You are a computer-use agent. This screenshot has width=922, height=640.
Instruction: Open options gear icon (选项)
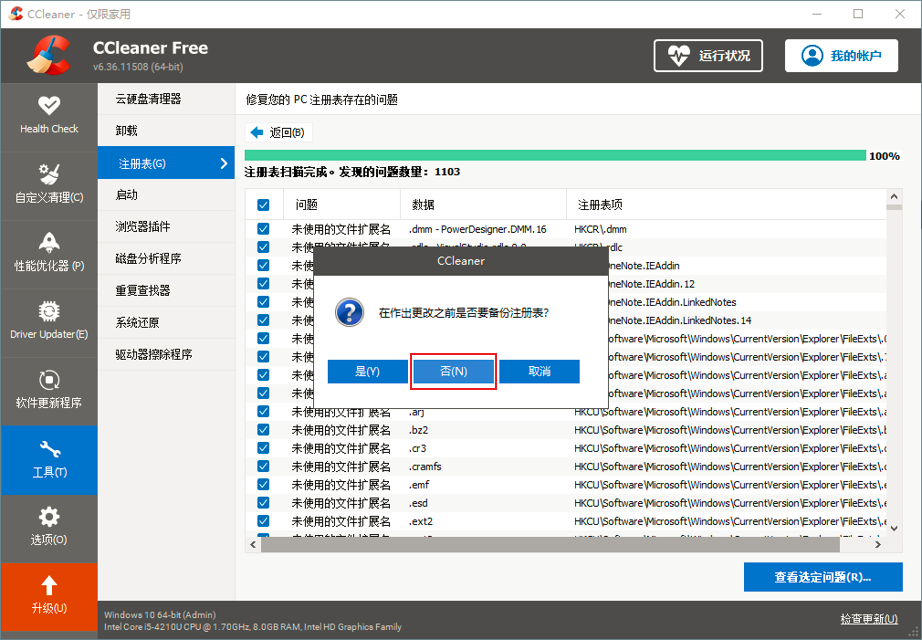(49, 517)
